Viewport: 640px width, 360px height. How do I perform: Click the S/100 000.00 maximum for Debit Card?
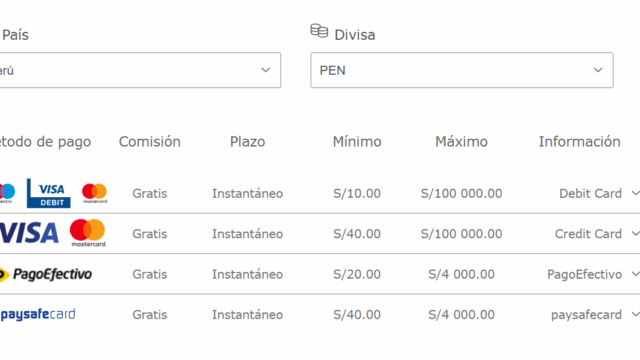coord(461,193)
